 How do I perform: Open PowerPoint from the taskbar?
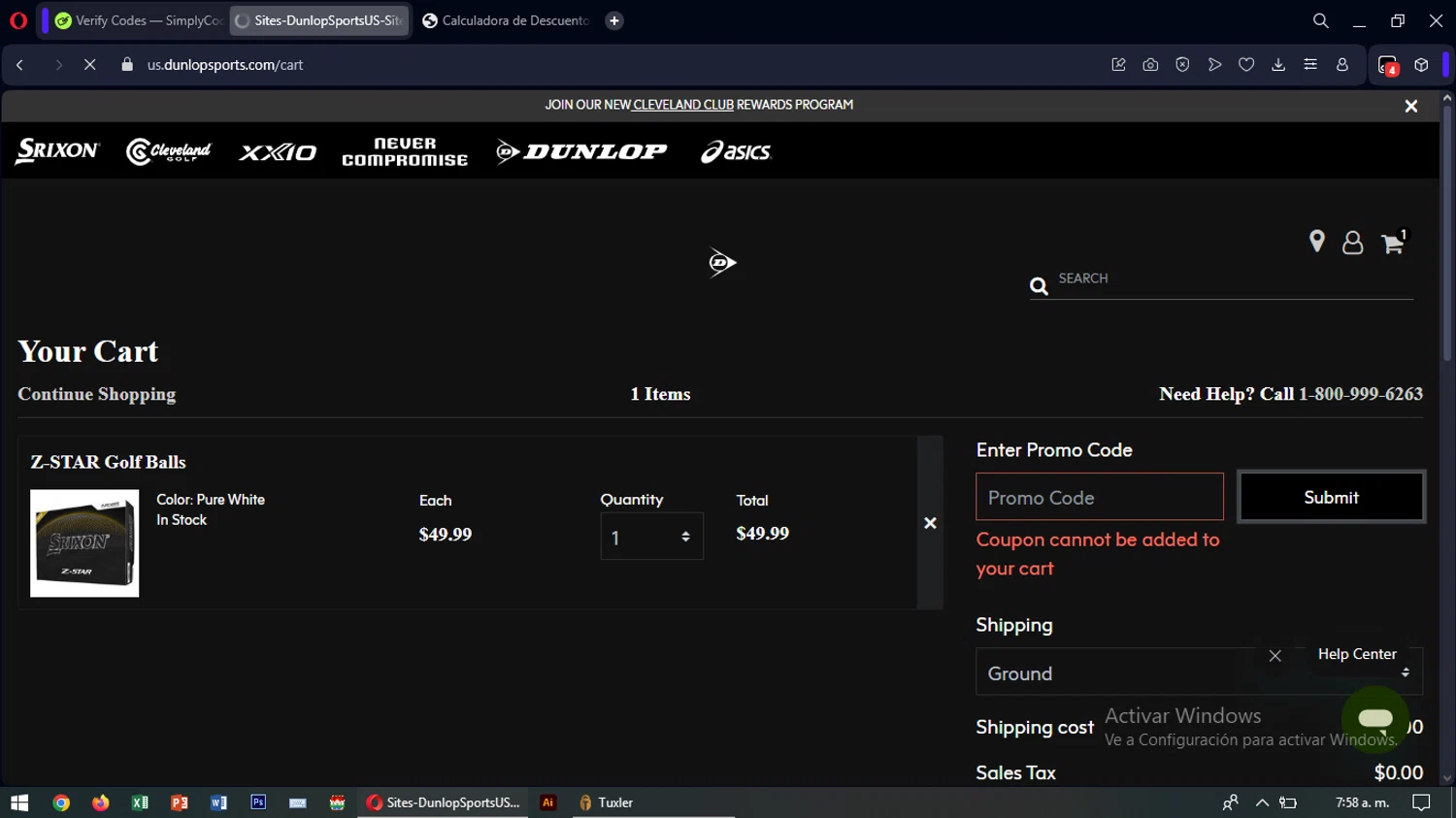pos(180,802)
